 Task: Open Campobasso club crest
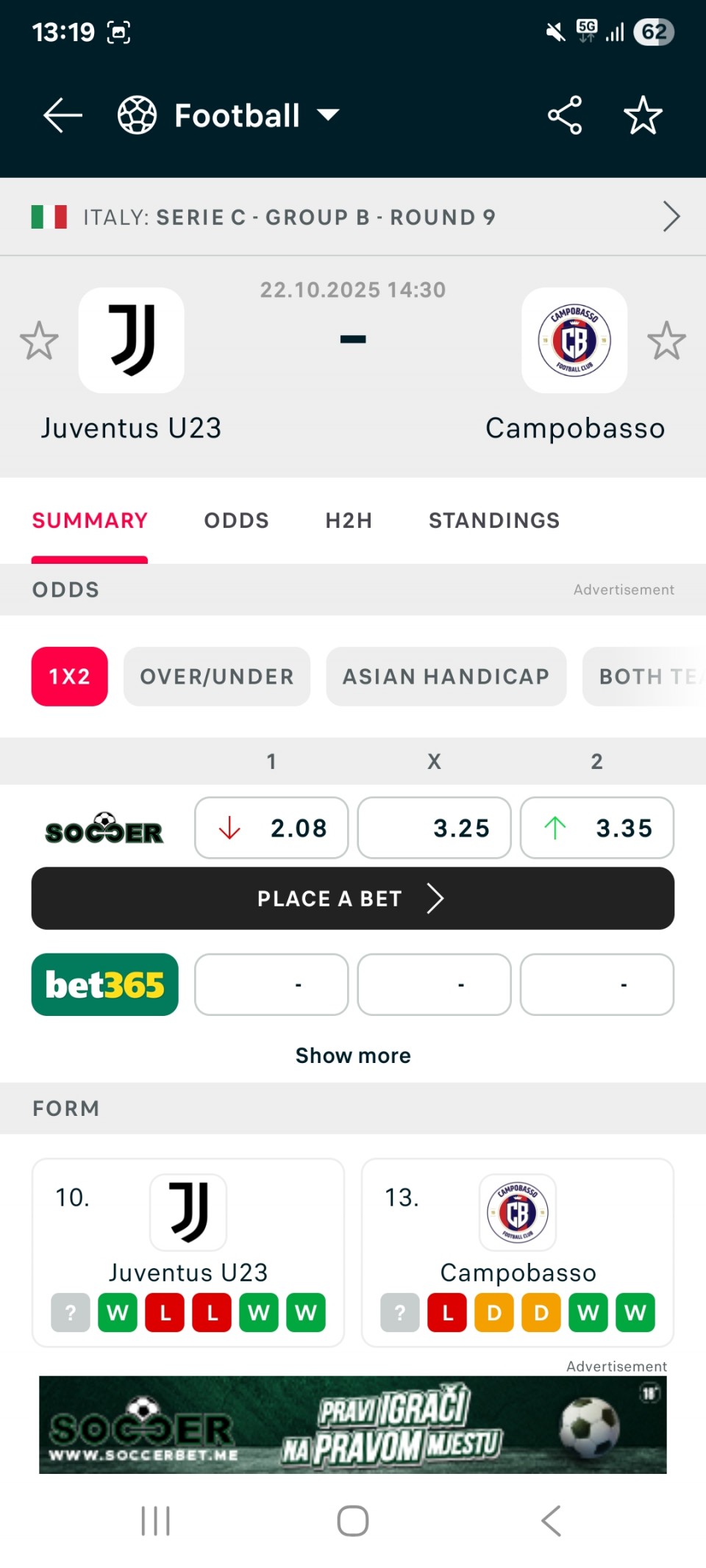coord(574,340)
